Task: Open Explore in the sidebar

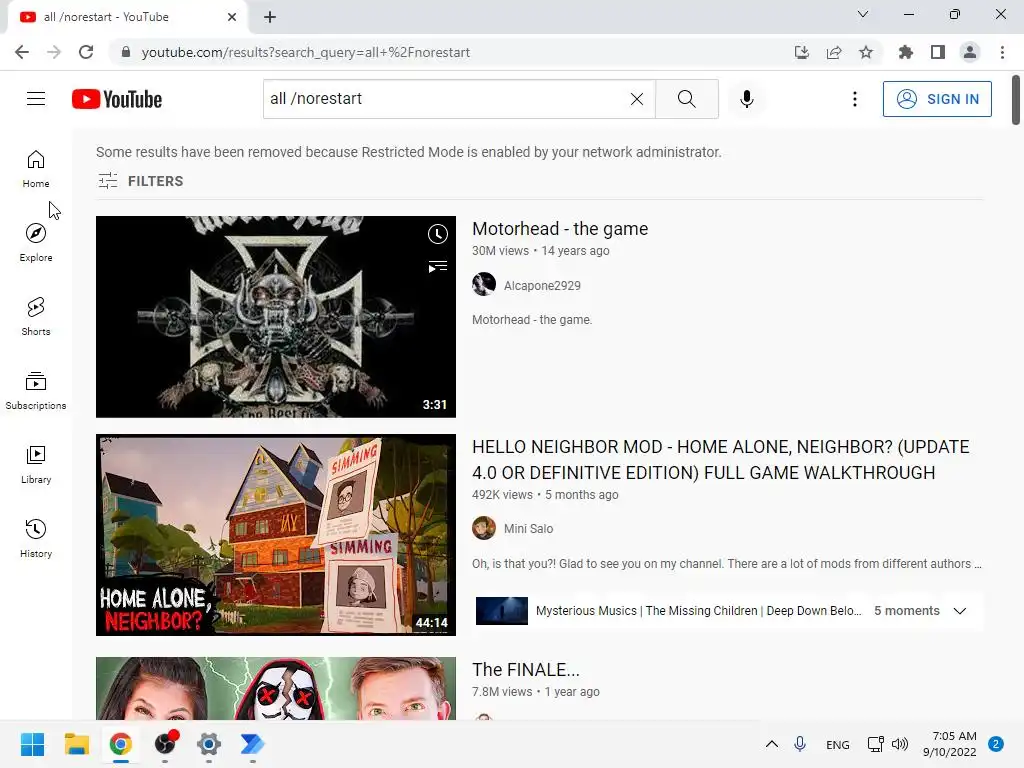Action: 36,243
